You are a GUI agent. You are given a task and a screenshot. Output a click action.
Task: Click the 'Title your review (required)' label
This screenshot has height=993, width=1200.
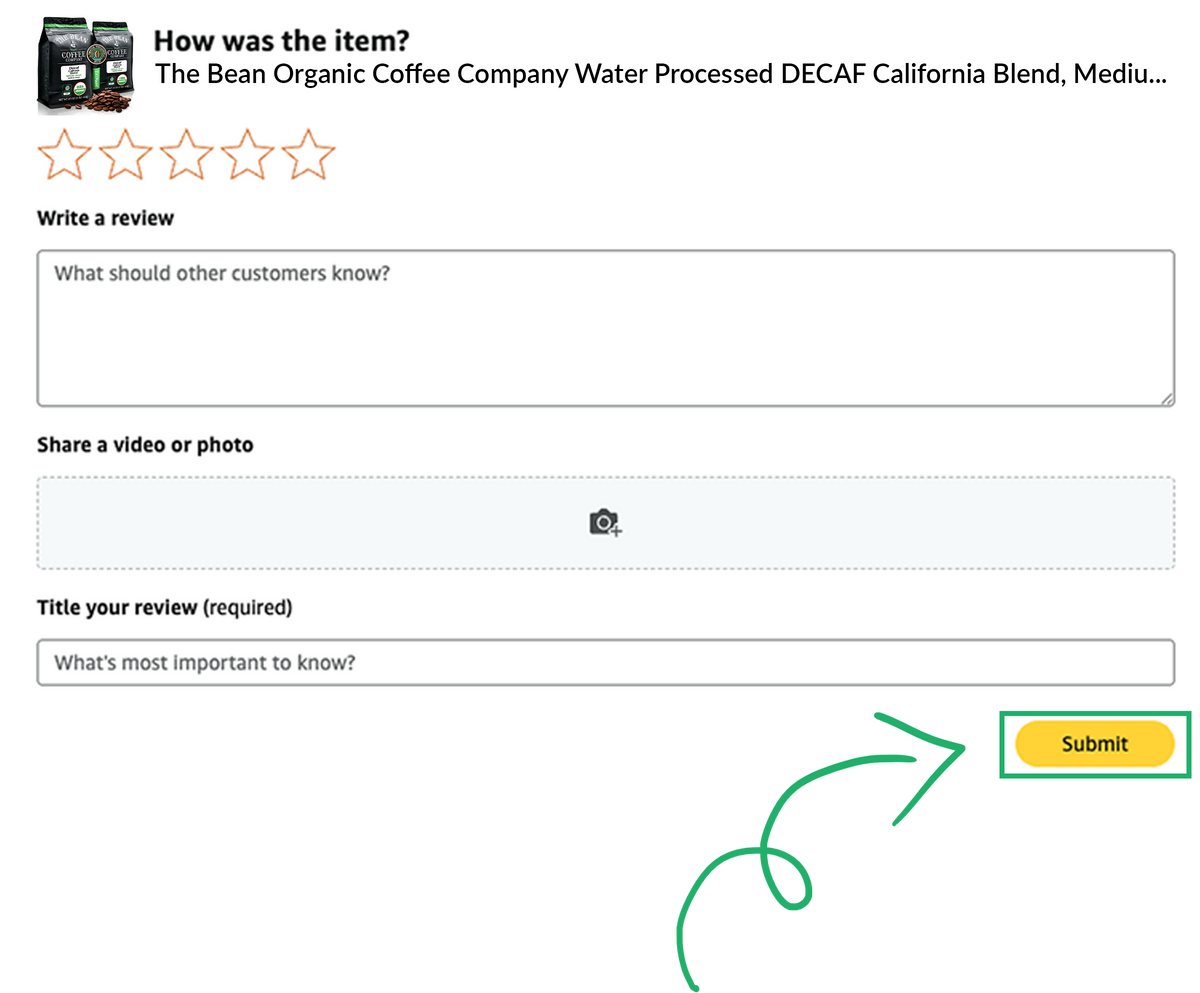(164, 607)
